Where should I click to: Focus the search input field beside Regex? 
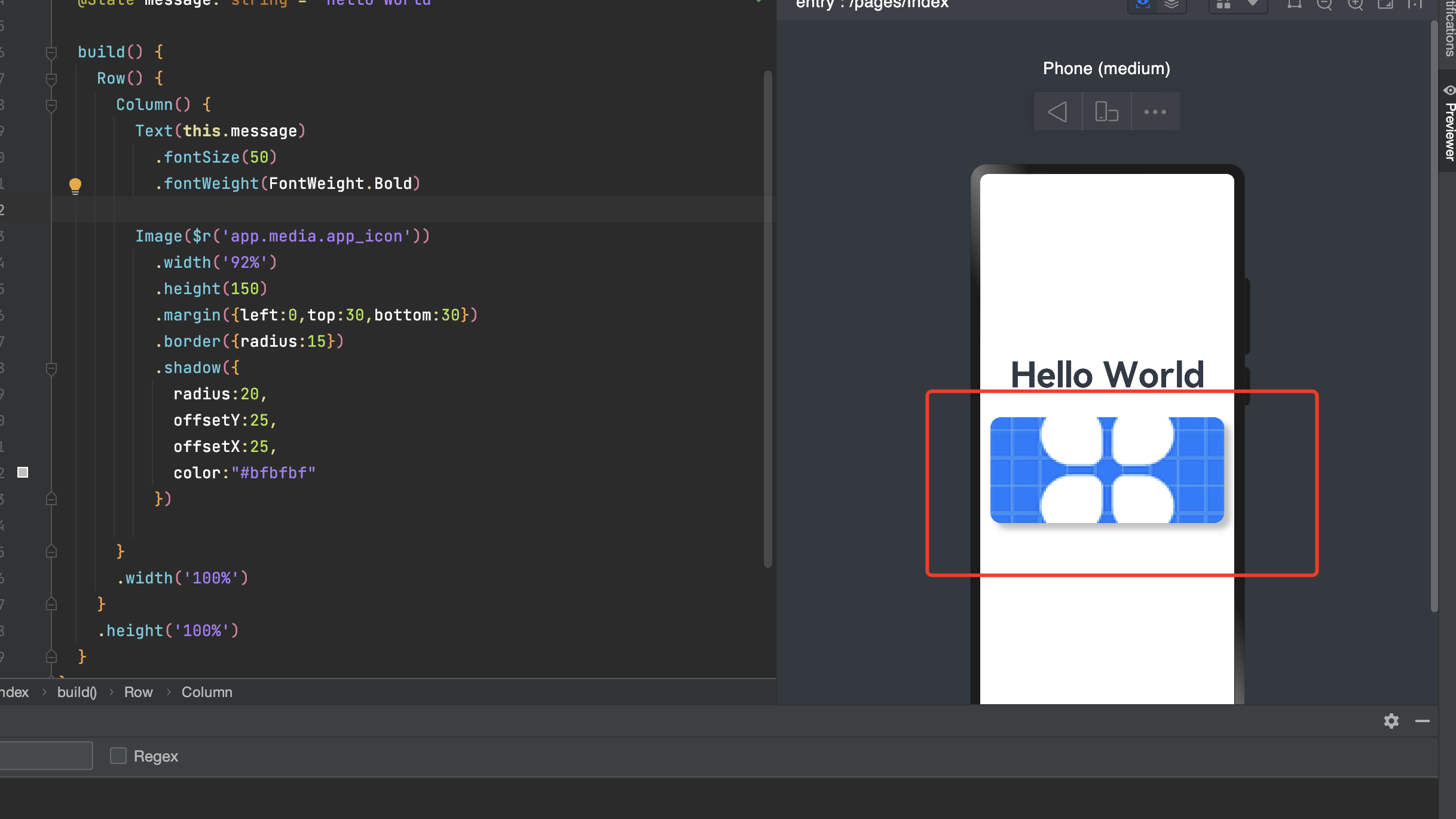click(x=46, y=756)
